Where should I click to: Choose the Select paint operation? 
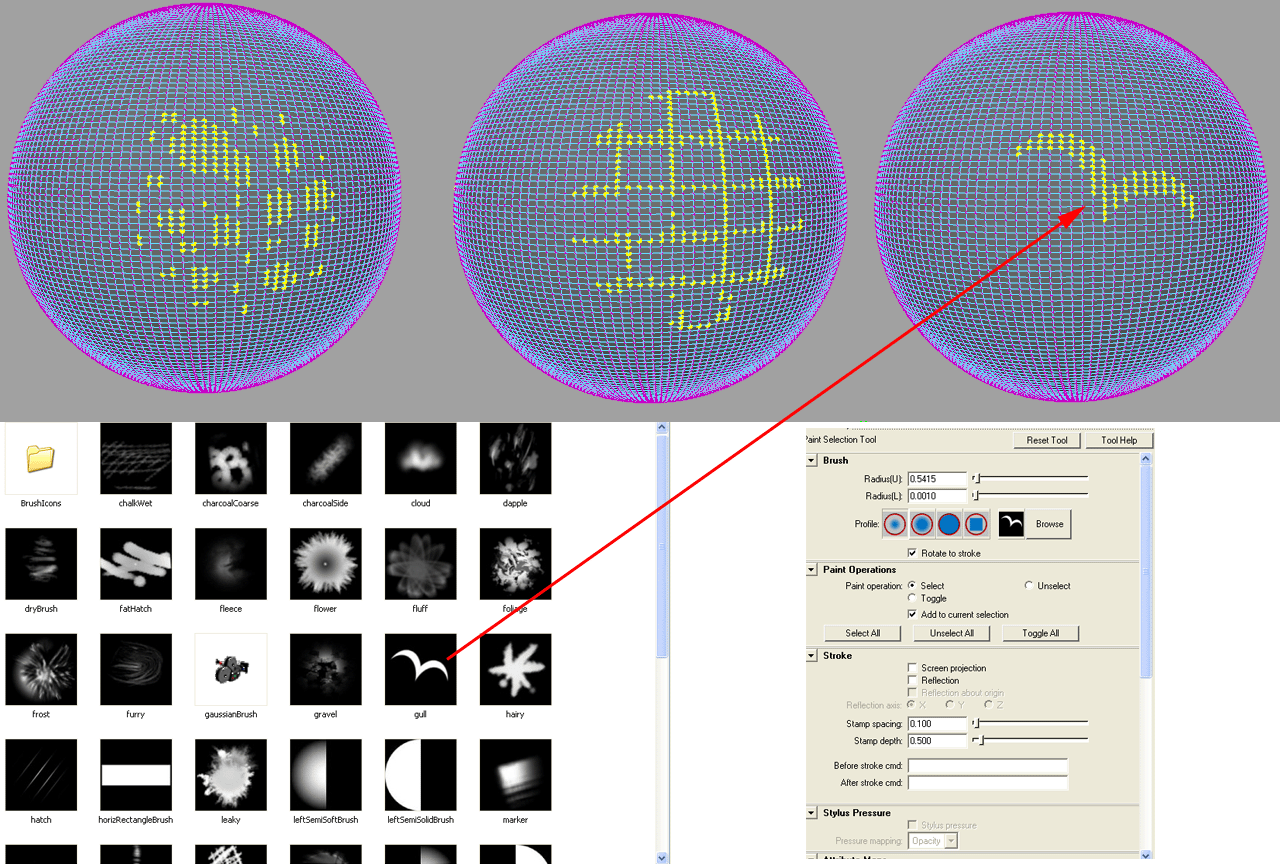tap(912, 586)
